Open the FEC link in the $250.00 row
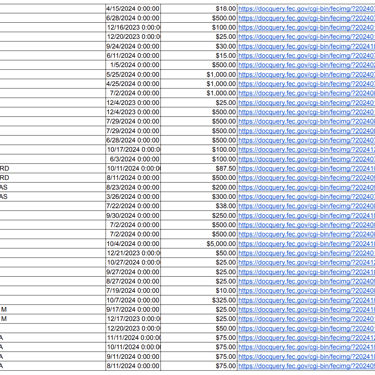The image size is (375, 375). point(307,215)
